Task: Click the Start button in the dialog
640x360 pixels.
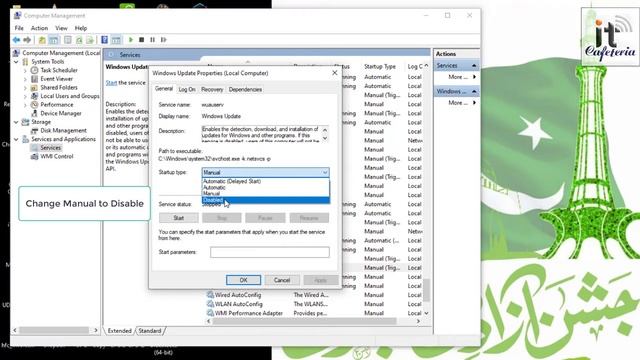Action: (179, 218)
